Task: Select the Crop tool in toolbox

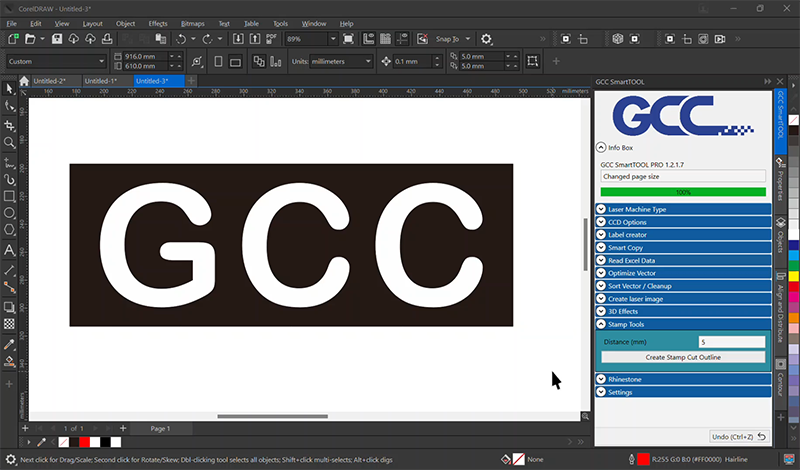Action: pyautogui.click(x=9, y=125)
